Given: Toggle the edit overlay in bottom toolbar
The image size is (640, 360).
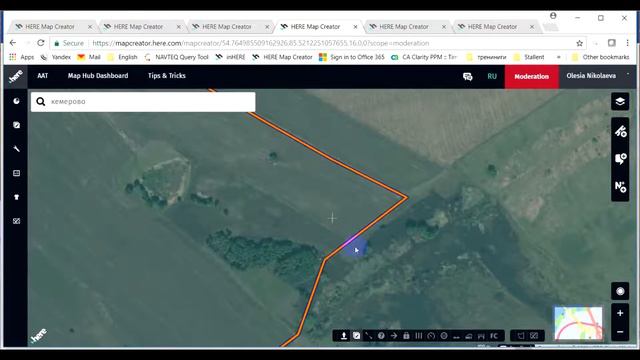Looking at the screenshot, I should click(x=356, y=336).
